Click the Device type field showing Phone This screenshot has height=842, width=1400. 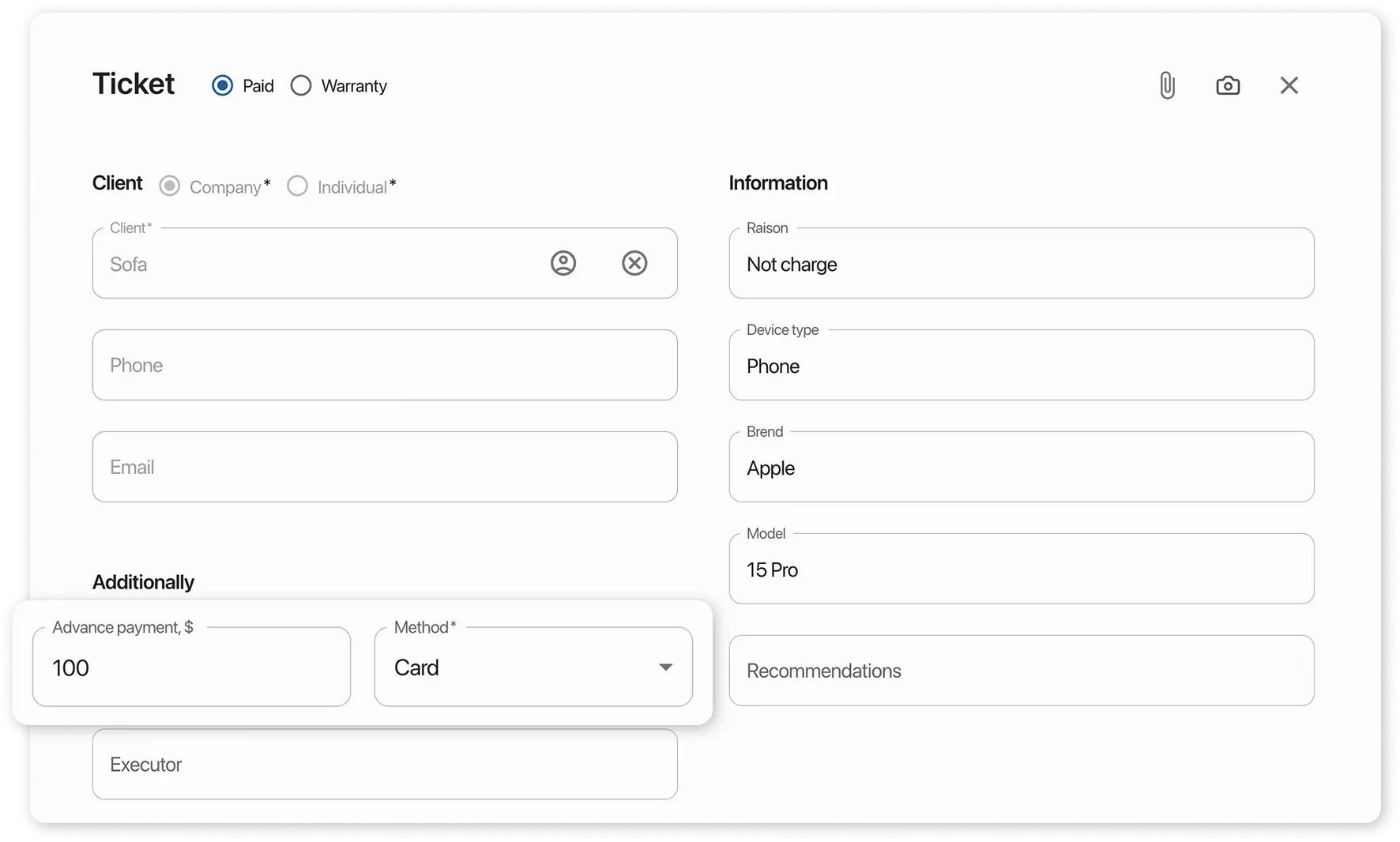(x=1022, y=365)
